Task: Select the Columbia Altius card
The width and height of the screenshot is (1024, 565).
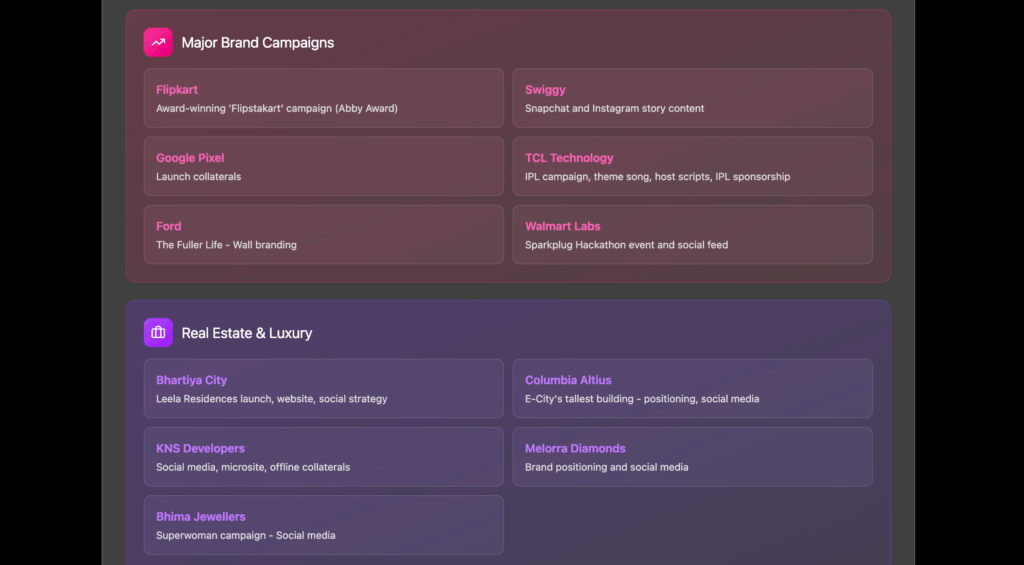Action: [x=692, y=388]
